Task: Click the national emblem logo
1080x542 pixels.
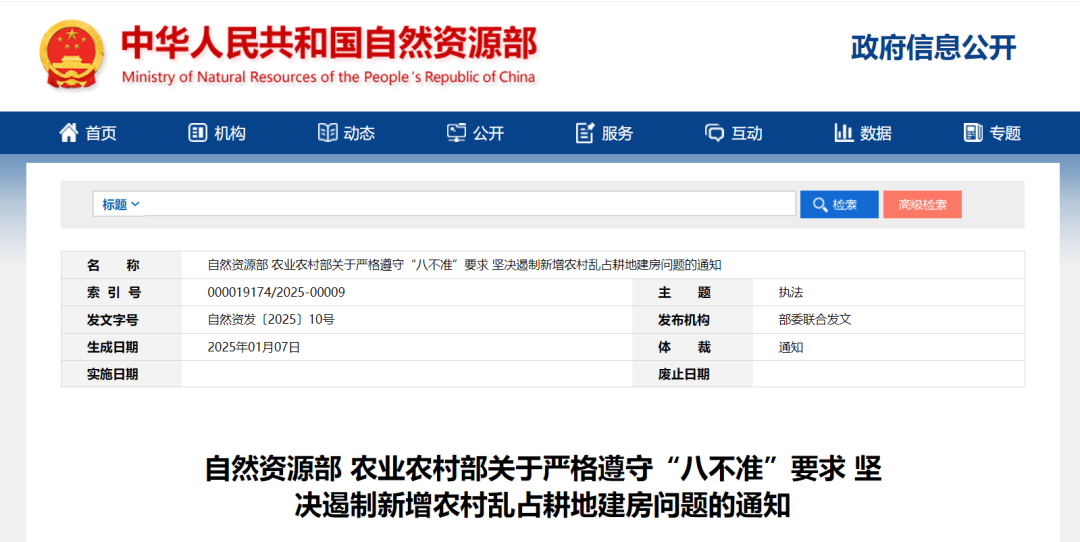Action: pyautogui.click(x=72, y=54)
